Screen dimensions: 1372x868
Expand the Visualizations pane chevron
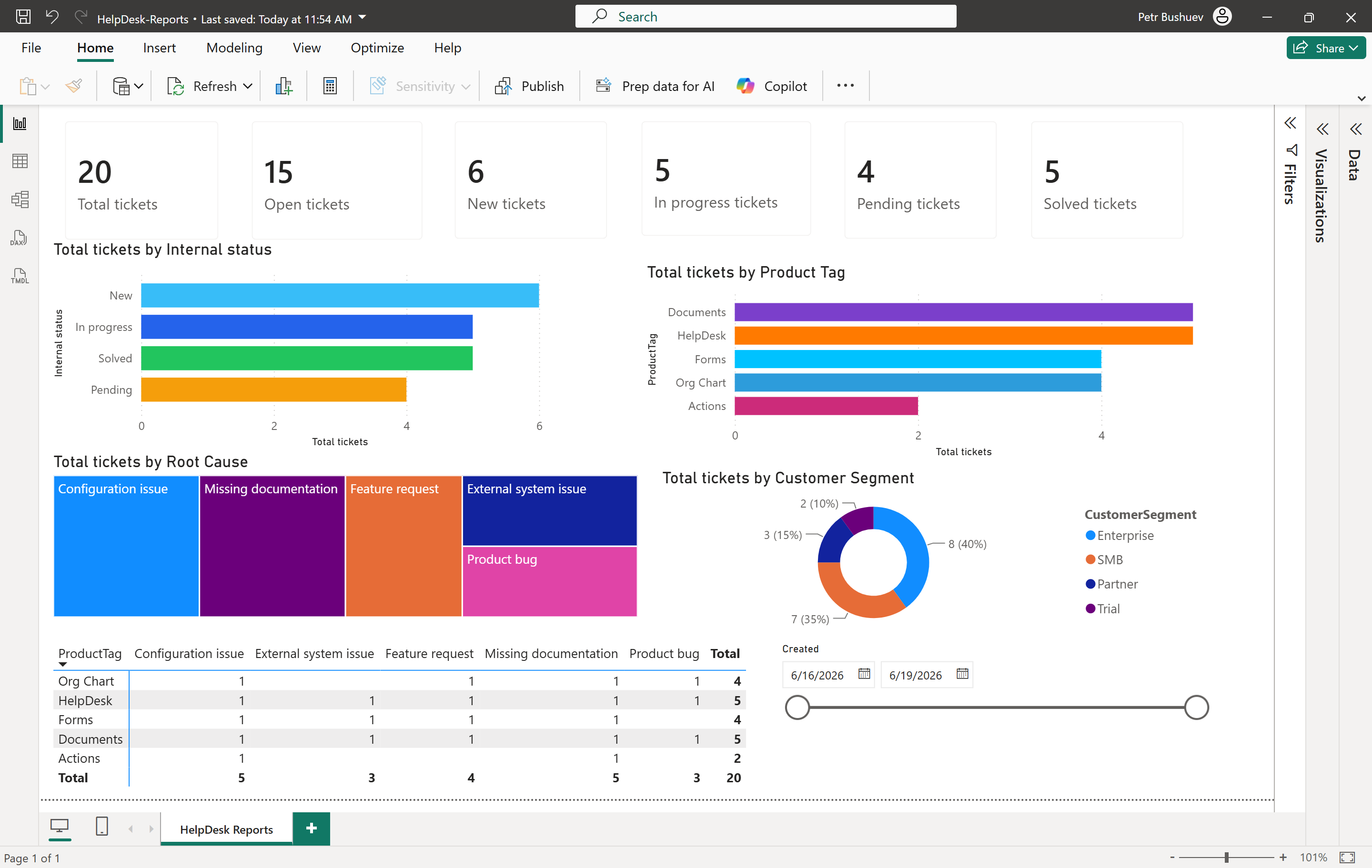[1322, 130]
